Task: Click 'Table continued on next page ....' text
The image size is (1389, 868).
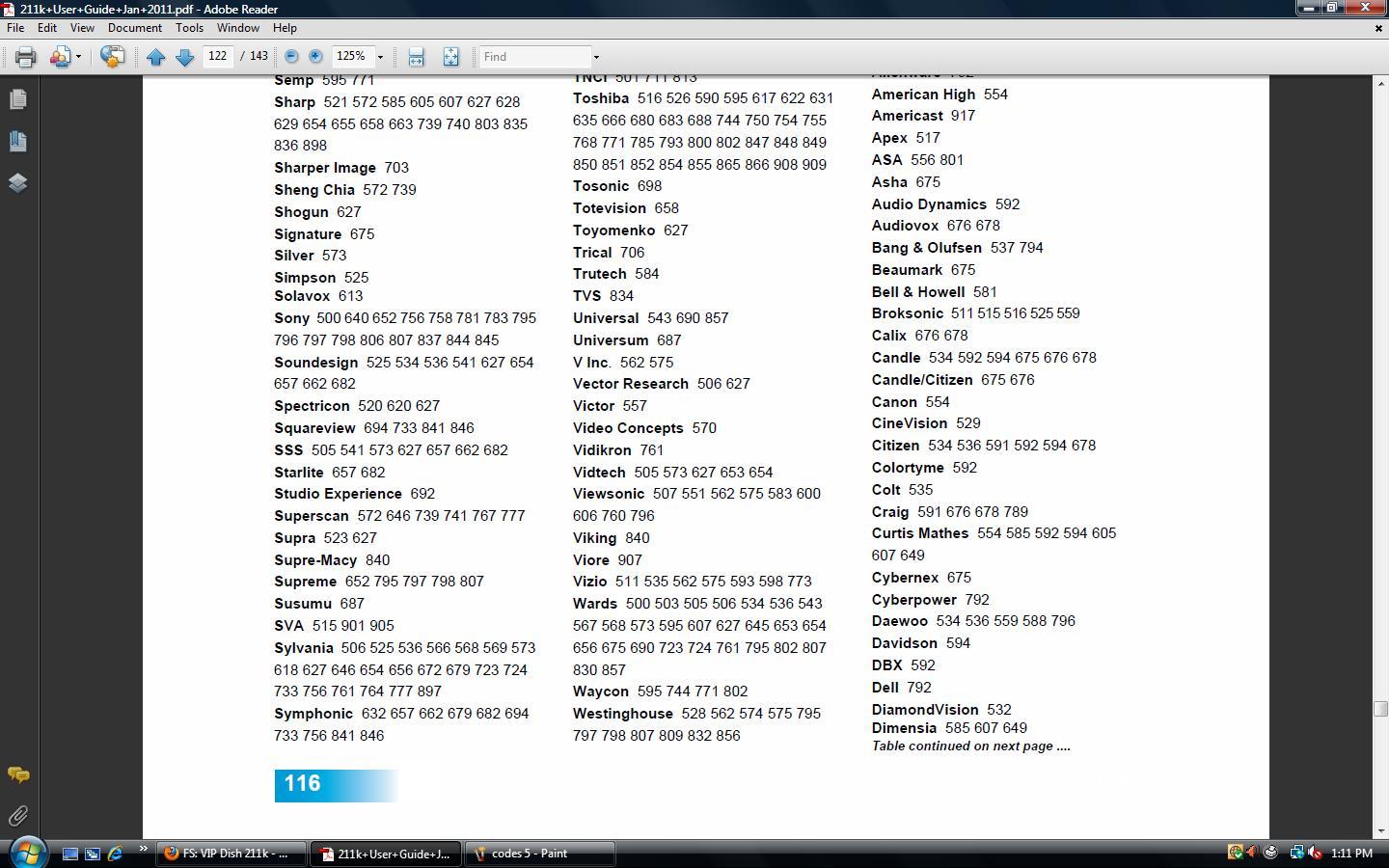Action: click(x=970, y=746)
